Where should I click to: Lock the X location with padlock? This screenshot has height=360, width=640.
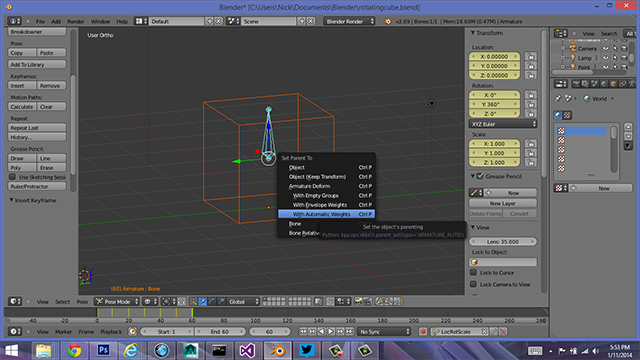point(531,56)
